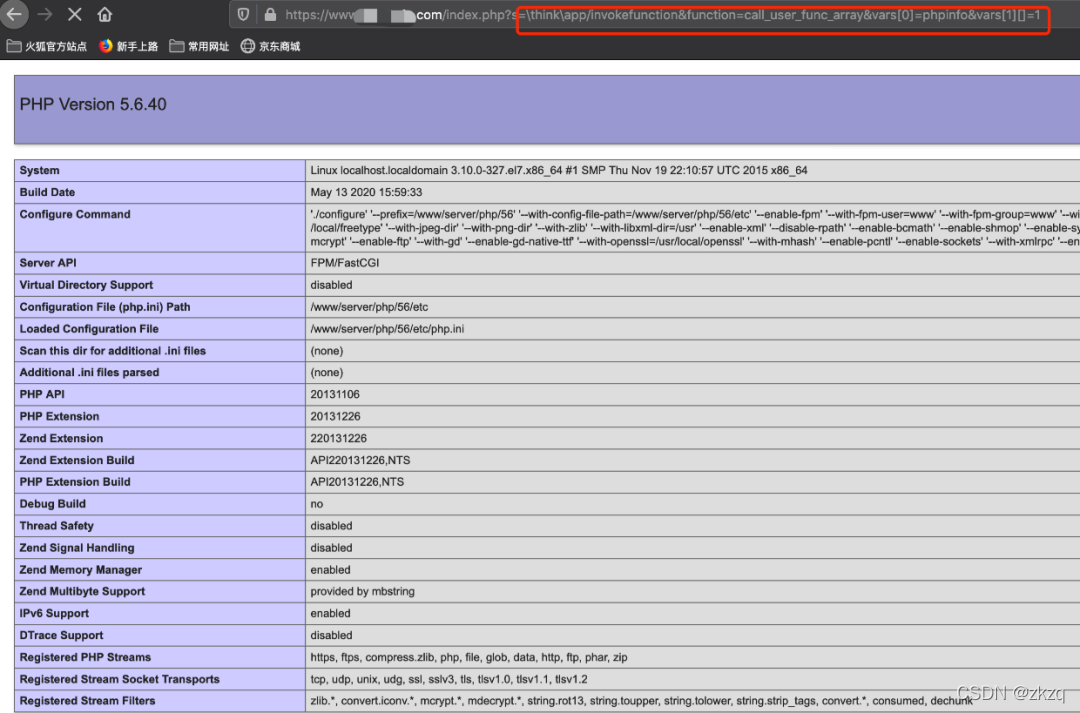Select the Debug Build value no

pyautogui.click(x=316, y=504)
